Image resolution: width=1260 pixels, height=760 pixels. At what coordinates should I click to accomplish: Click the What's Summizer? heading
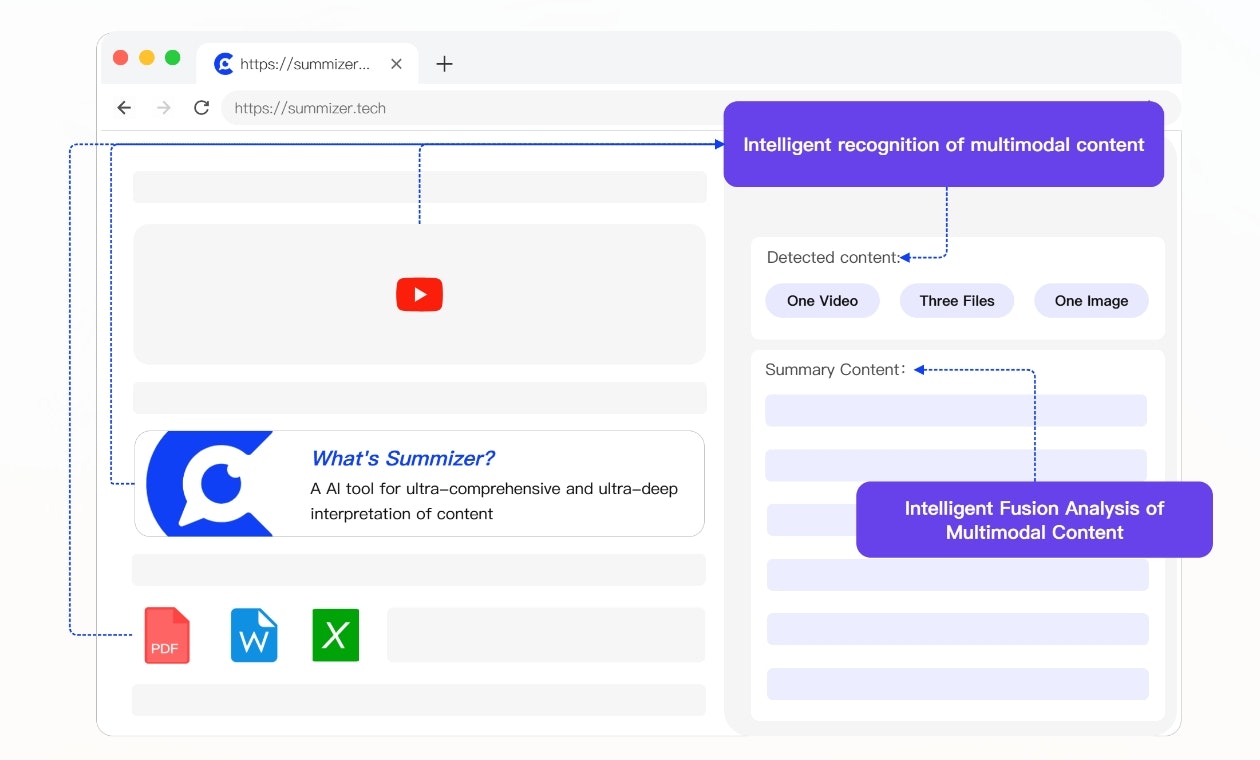point(403,458)
